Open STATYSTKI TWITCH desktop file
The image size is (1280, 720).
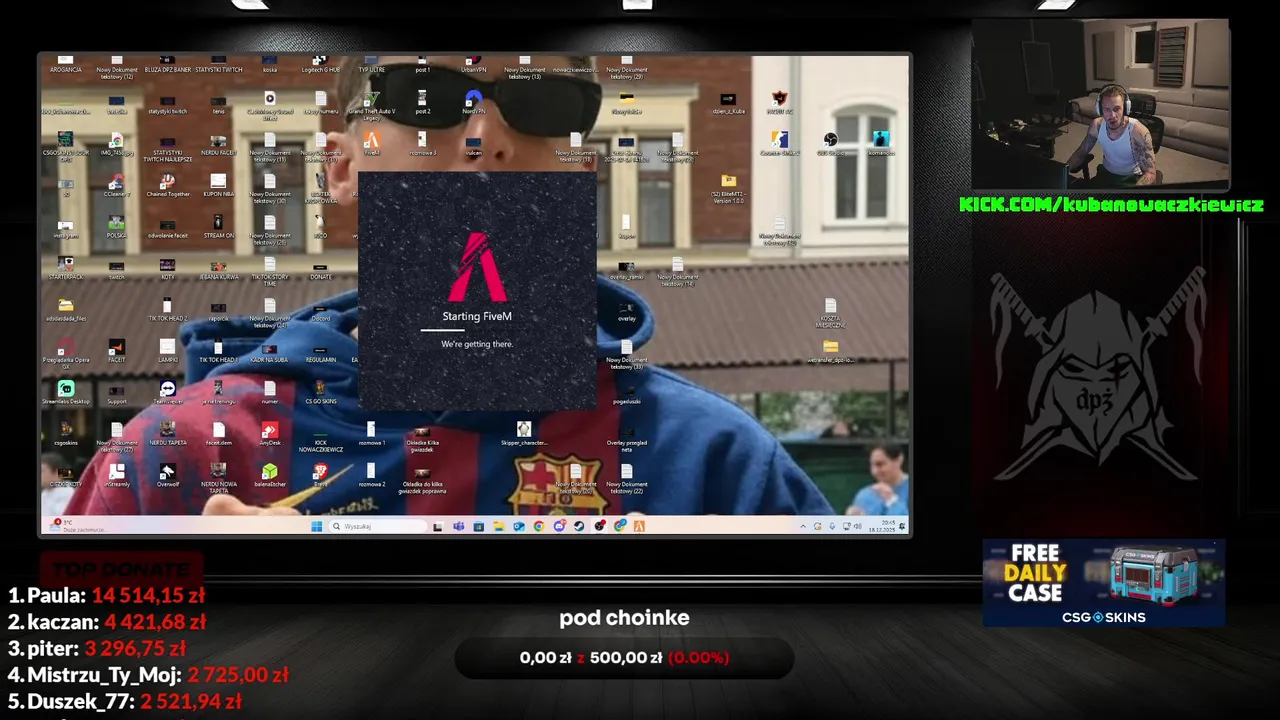pos(218,64)
